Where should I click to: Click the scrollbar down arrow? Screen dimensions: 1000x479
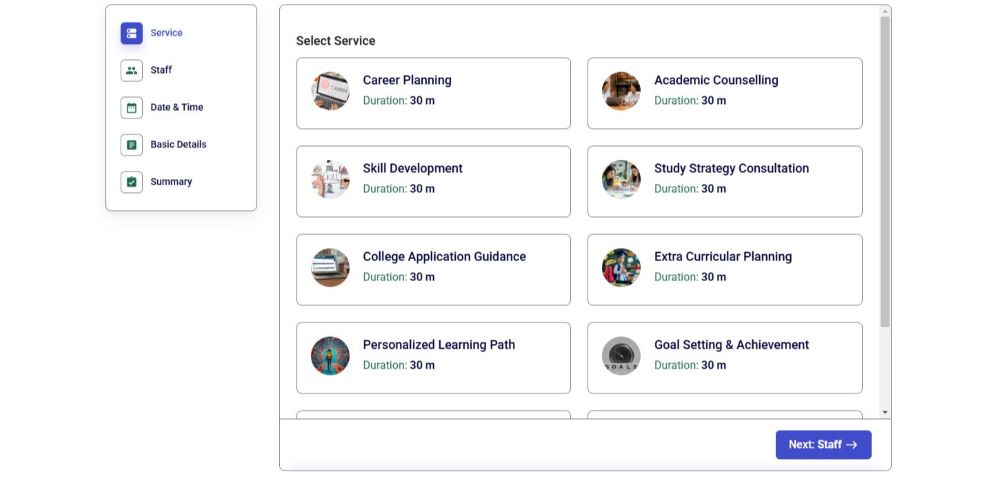[x=885, y=412]
